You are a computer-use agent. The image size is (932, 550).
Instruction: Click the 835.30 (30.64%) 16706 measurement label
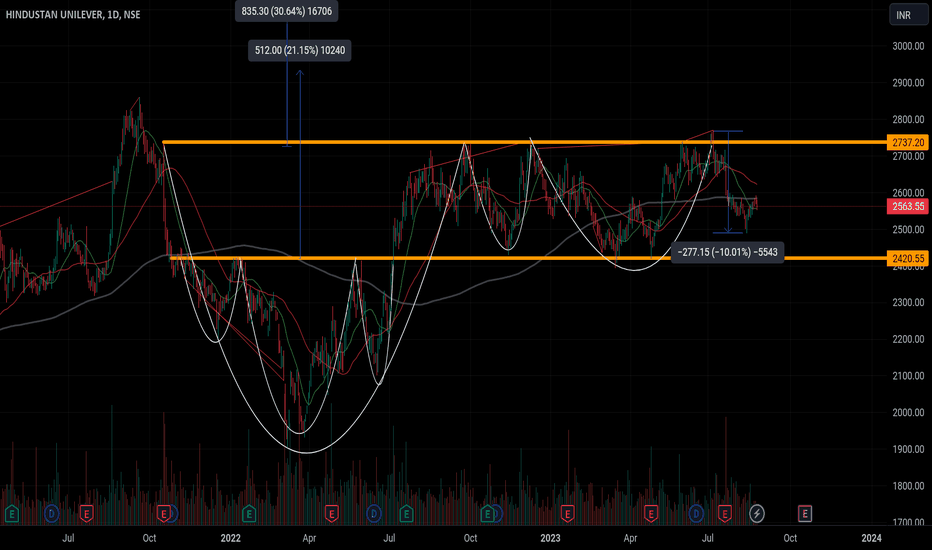(x=286, y=11)
